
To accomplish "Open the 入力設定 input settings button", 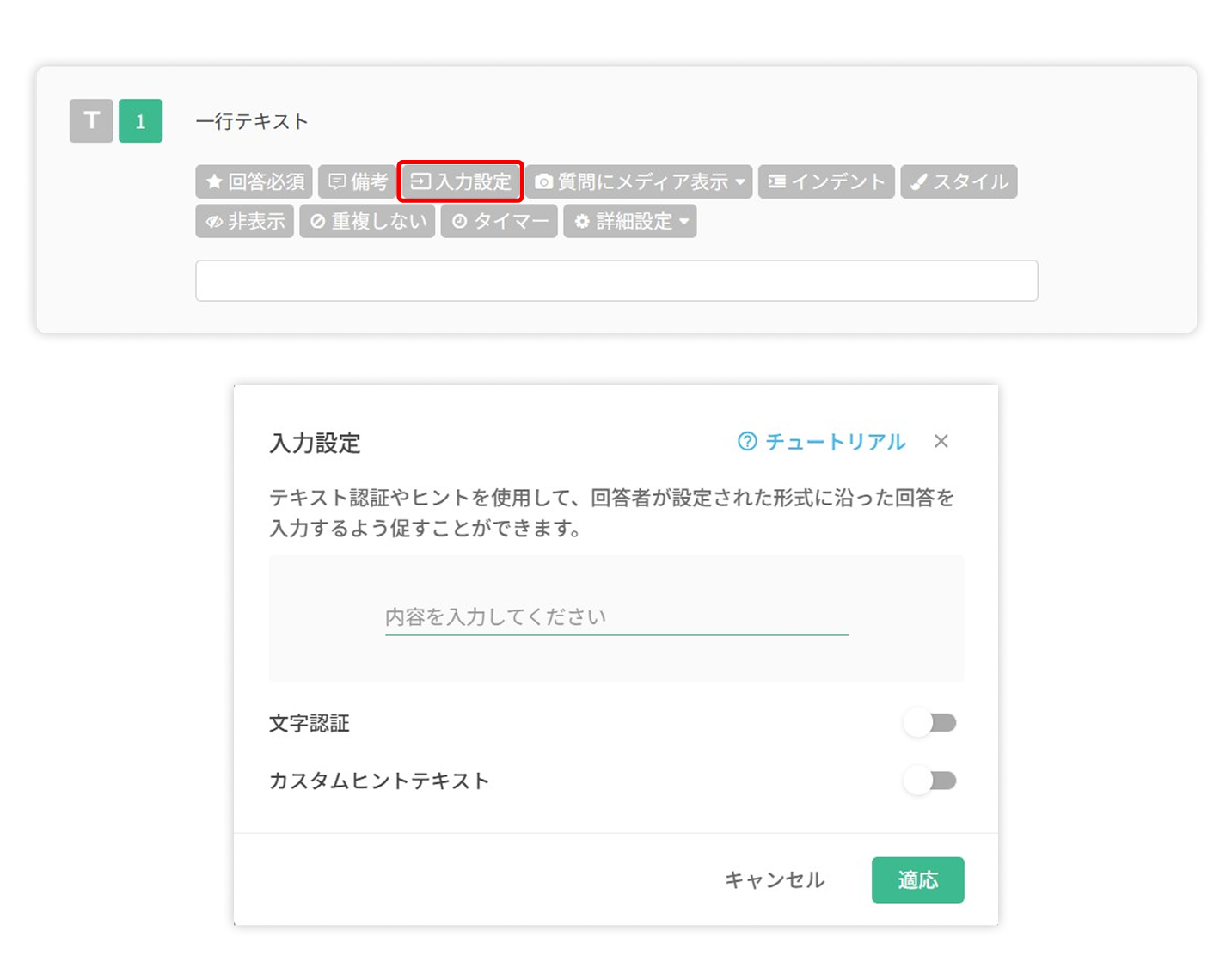I will pyautogui.click(x=461, y=181).
